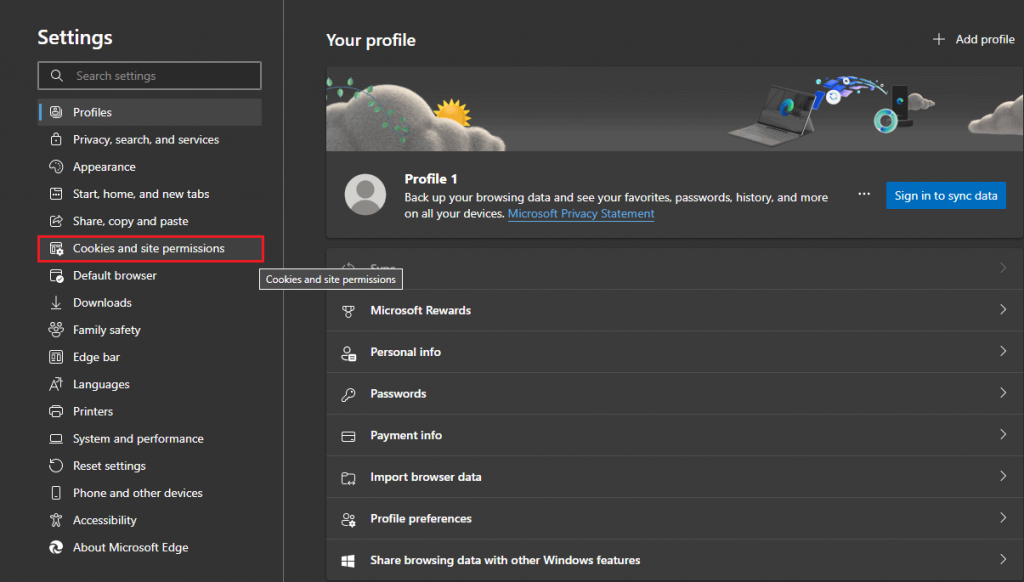1024x582 pixels.
Task: Select Accessibility settings label
Action: pyautogui.click(x=104, y=520)
